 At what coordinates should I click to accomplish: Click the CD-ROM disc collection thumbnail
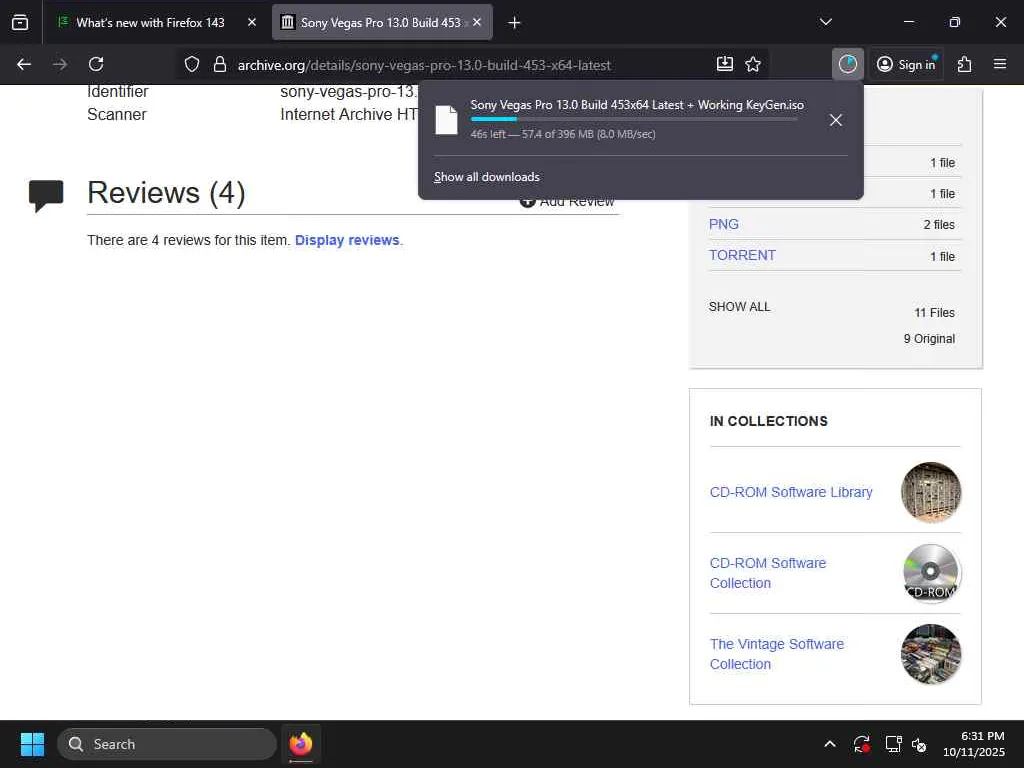pos(931,573)
